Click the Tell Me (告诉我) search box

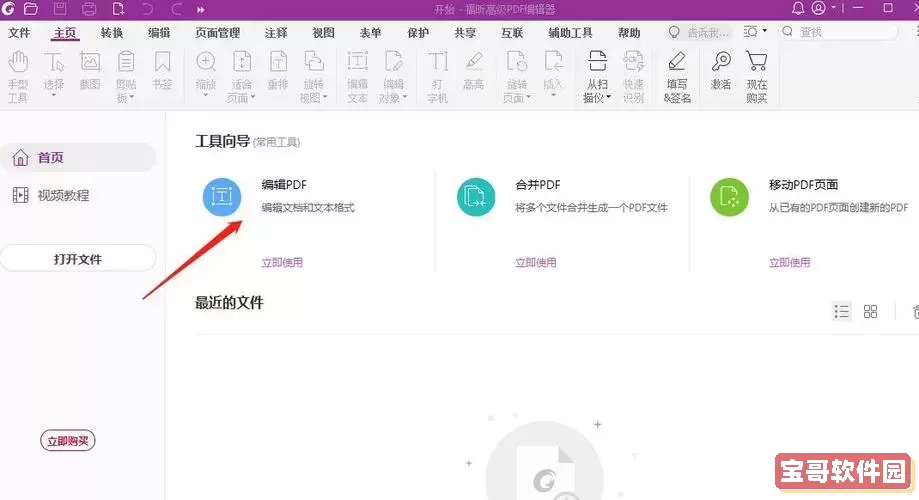pyautogui.click(x=701, y=32)
